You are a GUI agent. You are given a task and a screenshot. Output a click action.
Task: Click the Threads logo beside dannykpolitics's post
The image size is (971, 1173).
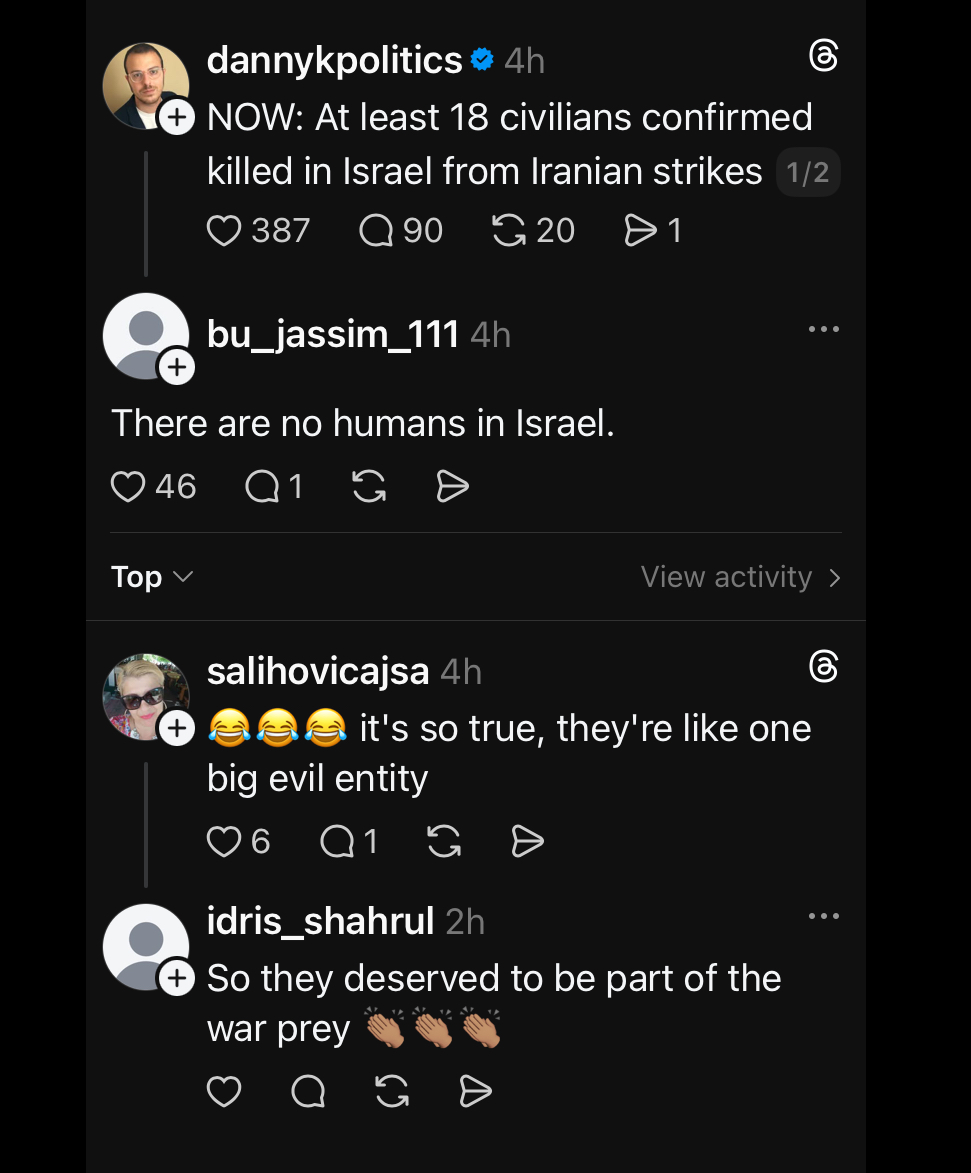[822, 57]
